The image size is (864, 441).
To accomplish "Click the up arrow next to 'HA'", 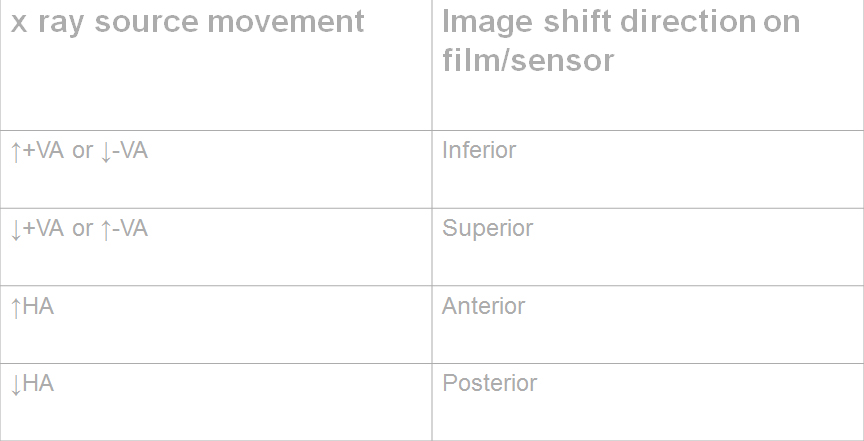I will tap(16, 307).
